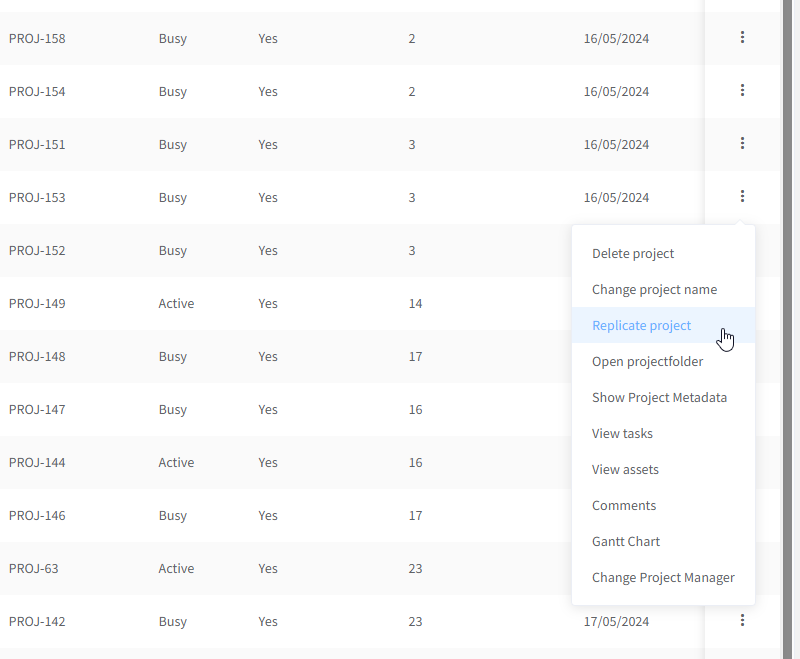The height and width of the screenshot is (659, 800).
Task: Click the Active status of PROJ-144
Action: click(x=176, y=463)
